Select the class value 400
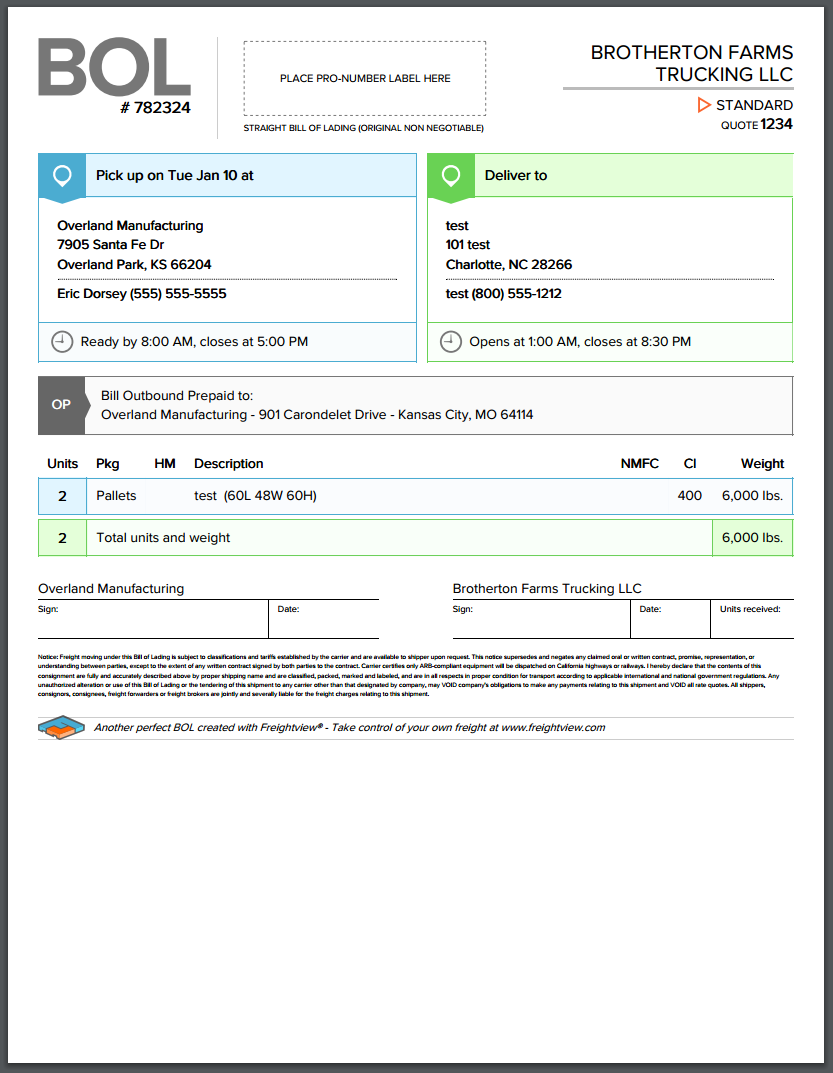Viewport: 833px width, 1073px height. click(690, 495)
